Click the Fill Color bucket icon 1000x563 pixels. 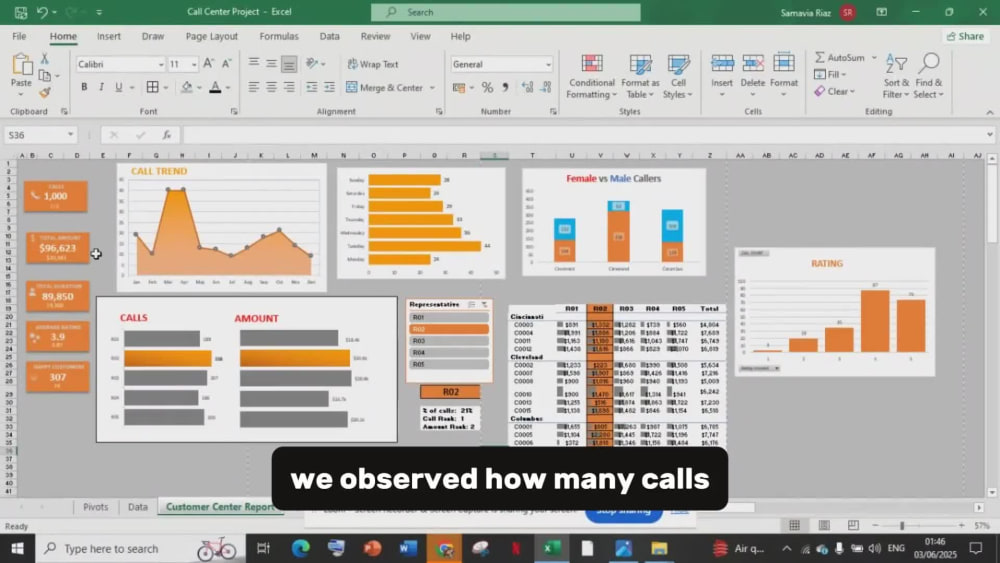tap(187, 87)
